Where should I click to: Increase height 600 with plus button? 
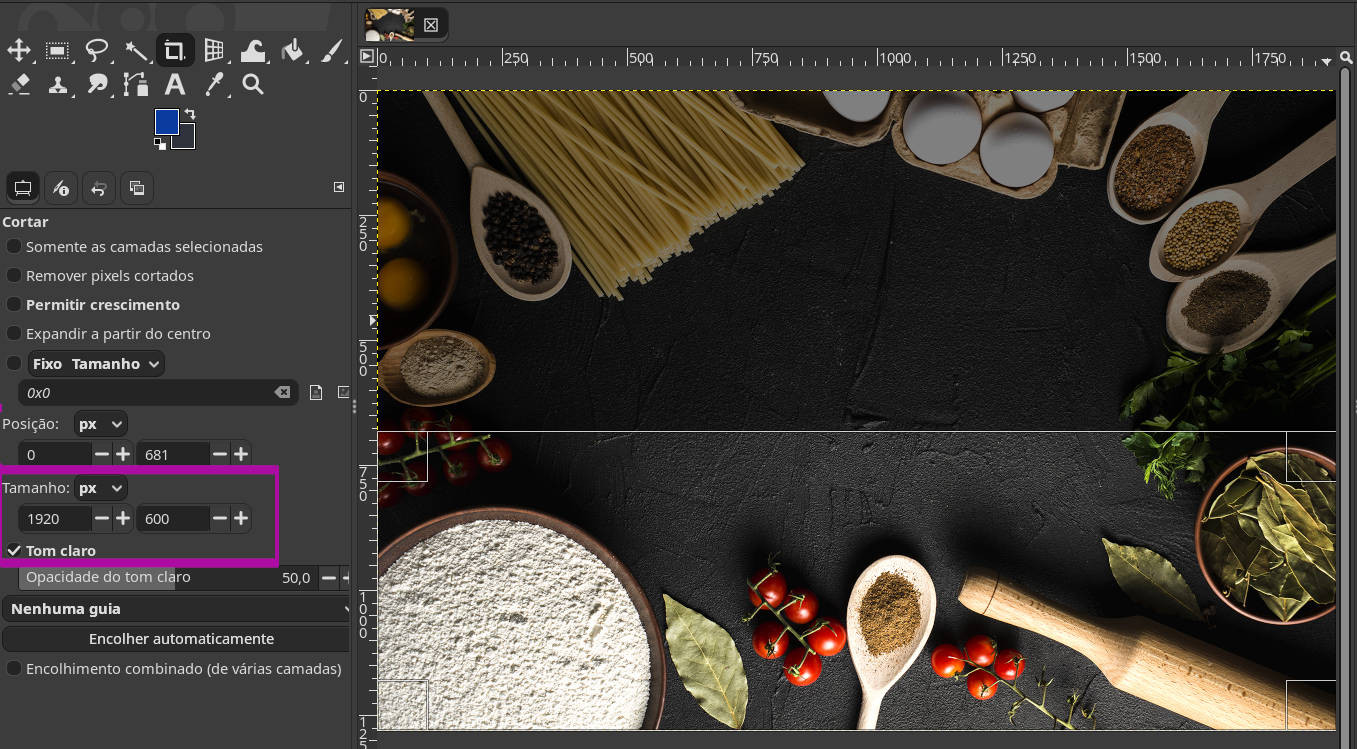241,518
